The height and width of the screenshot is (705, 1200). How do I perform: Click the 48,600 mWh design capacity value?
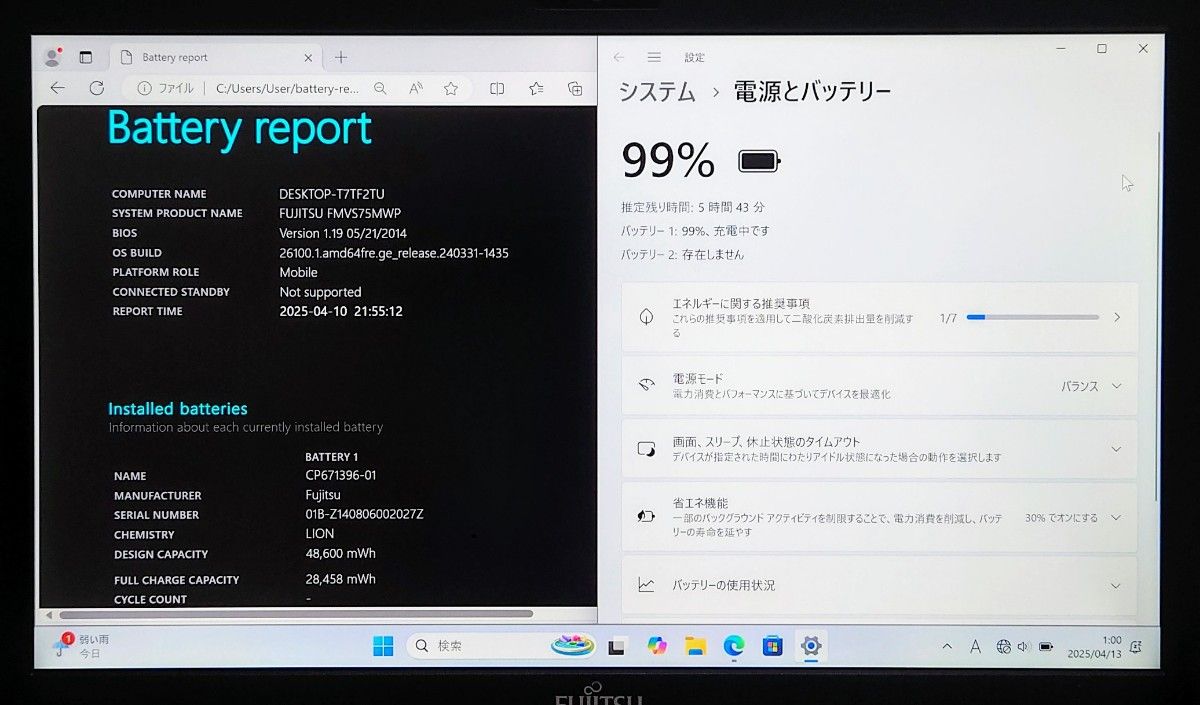[341, 553]
